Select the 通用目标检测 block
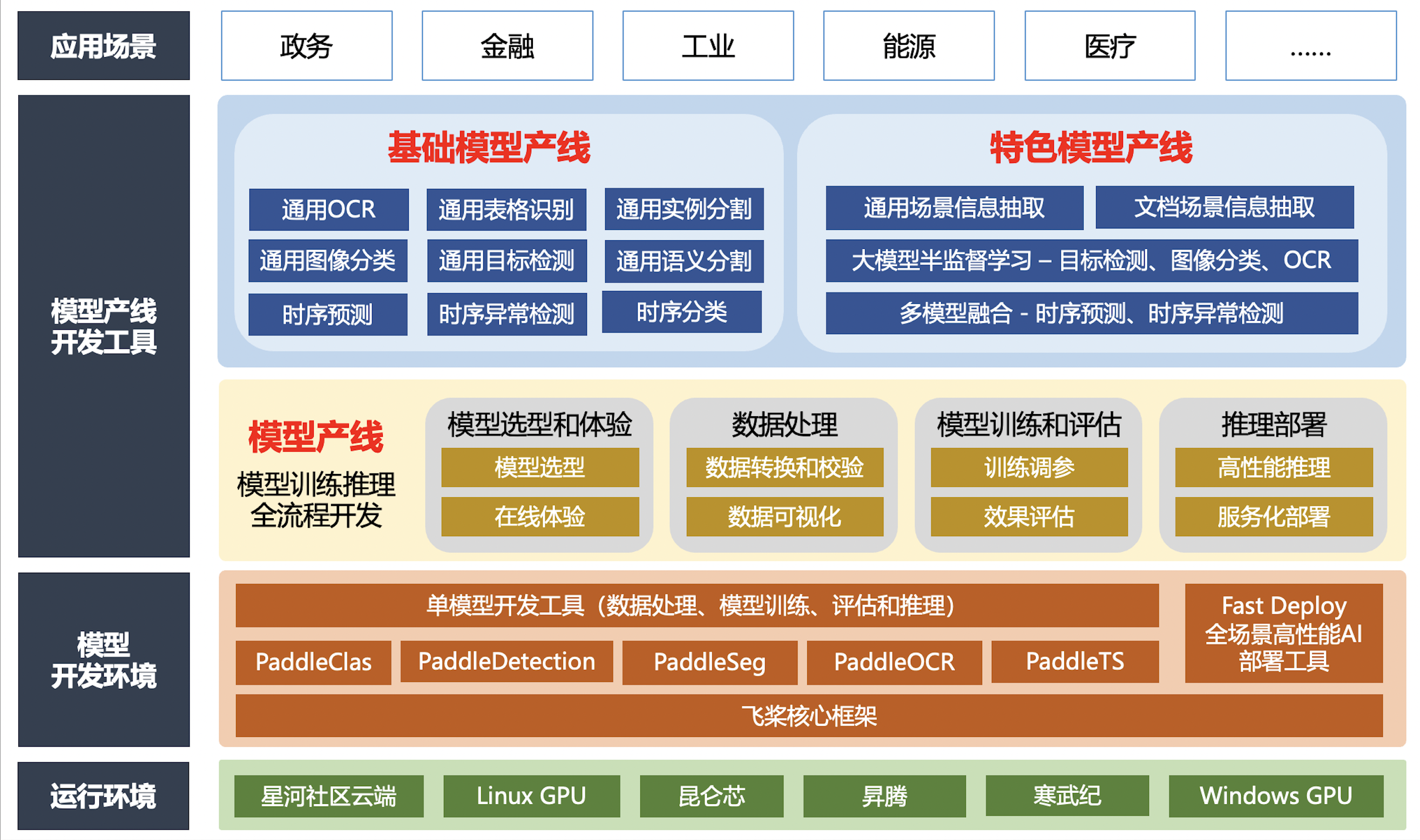 click(x=507, y=261)
